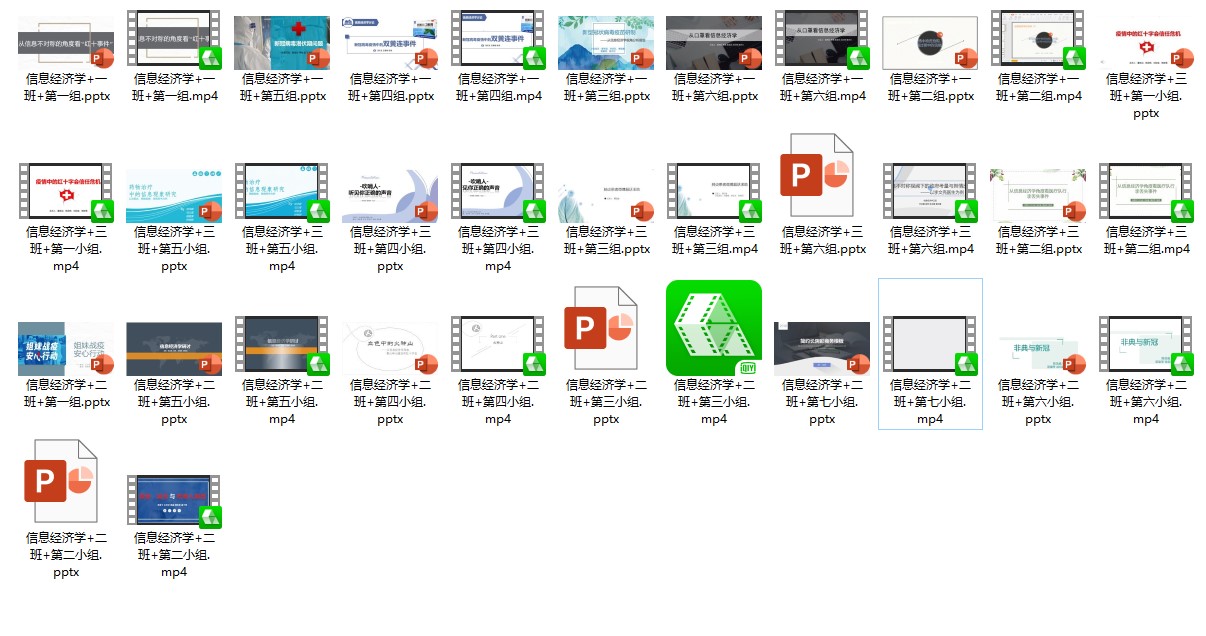Choose the 一班+第三组.pptx presentation
The height and width of the screenshot is (636, 1206).
click(606, 43)
